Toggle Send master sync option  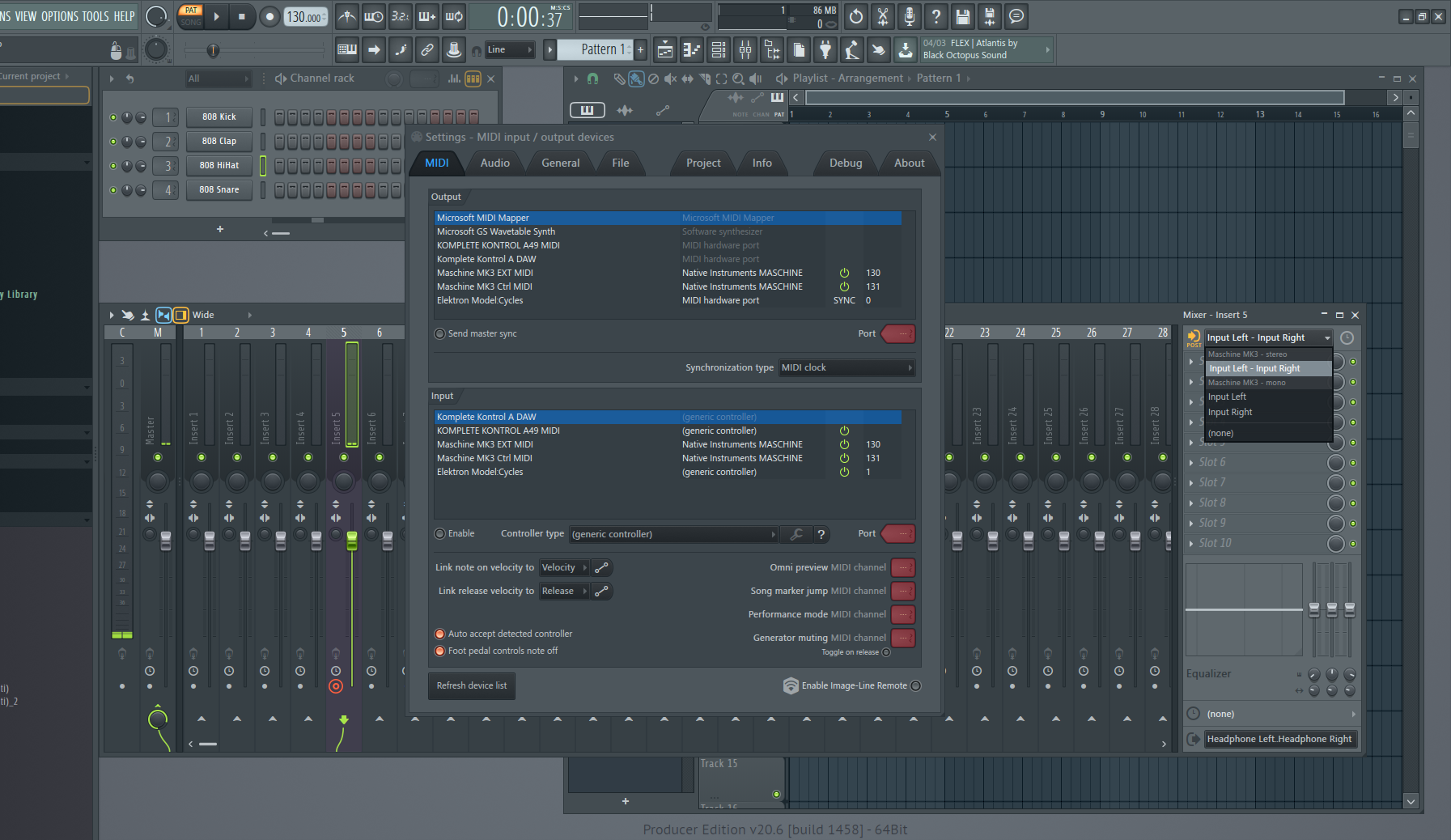point(440,333)
